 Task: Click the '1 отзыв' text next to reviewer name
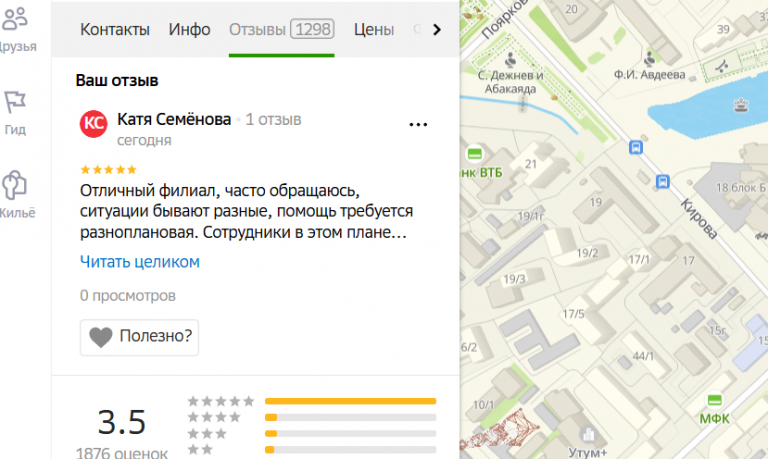(273, 120)
